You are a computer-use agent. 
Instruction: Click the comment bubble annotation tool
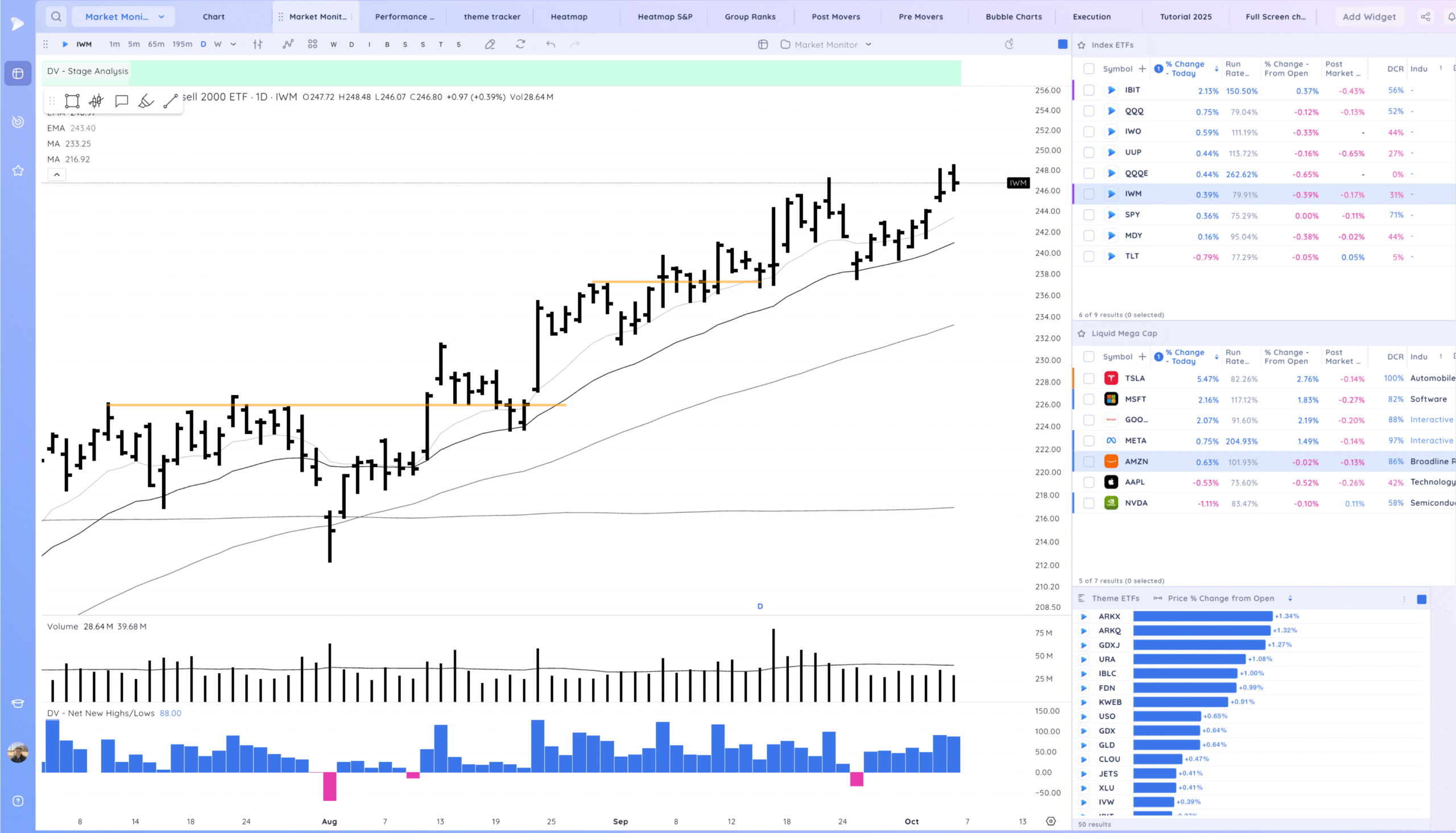point(121,101)
